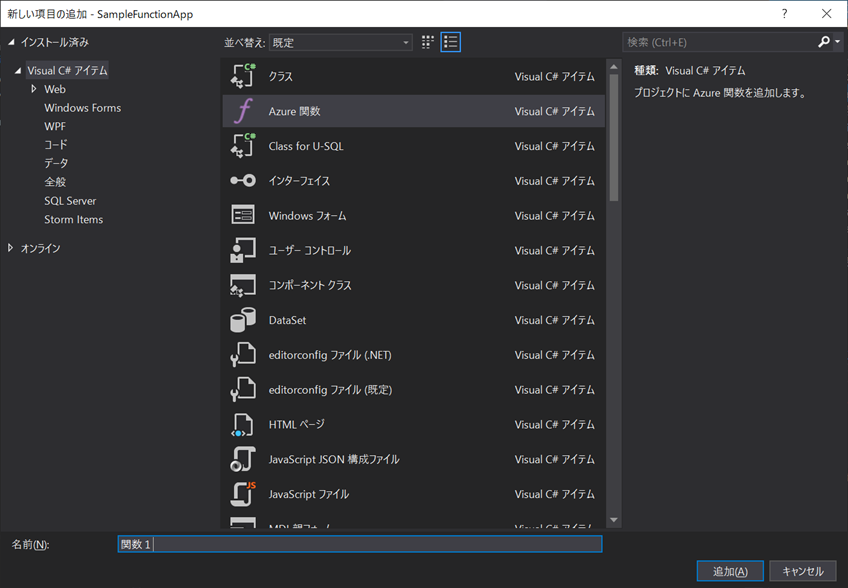Select the オンライン category
The image size is (848, 588).
41,248
